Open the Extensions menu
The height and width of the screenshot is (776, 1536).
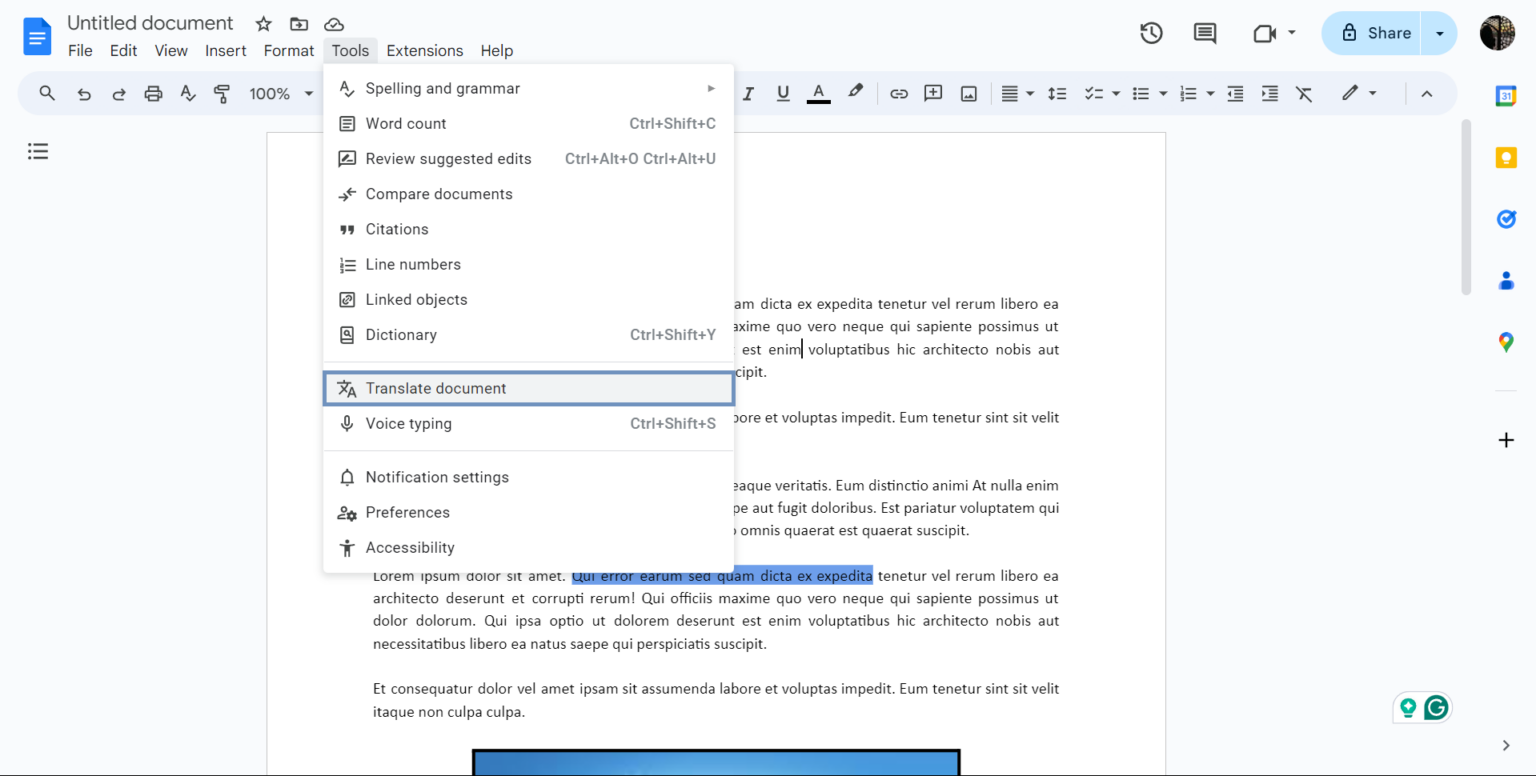424,50
